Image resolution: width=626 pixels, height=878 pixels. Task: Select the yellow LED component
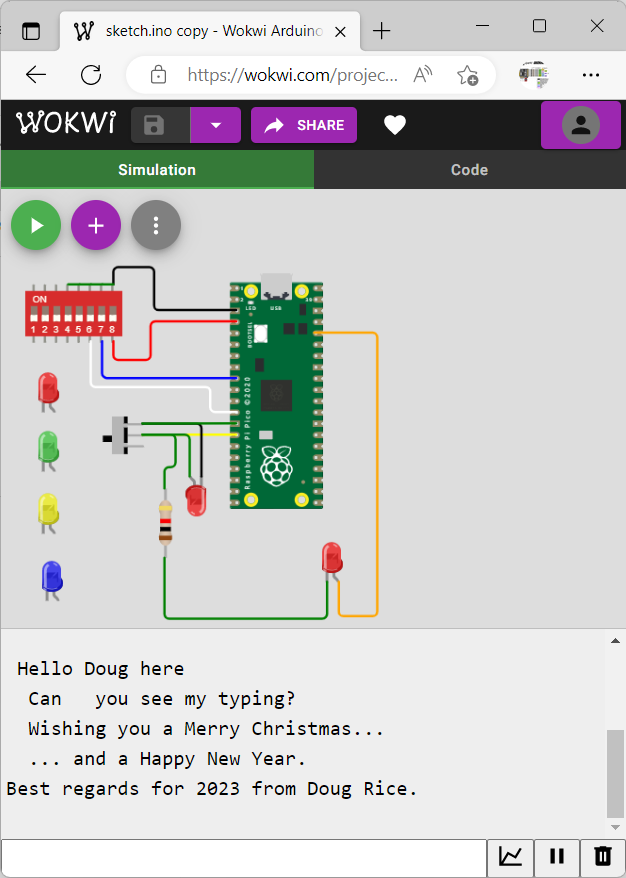(x=48, y=511)
